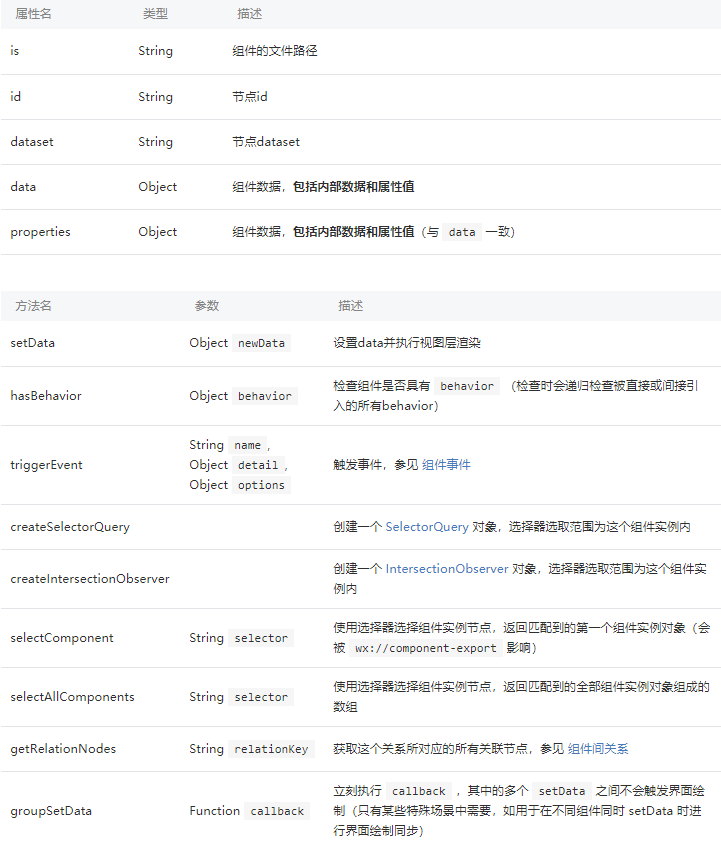Select the 'properties' property name
This screenshot has height=843, width=721.
(40, 232)
